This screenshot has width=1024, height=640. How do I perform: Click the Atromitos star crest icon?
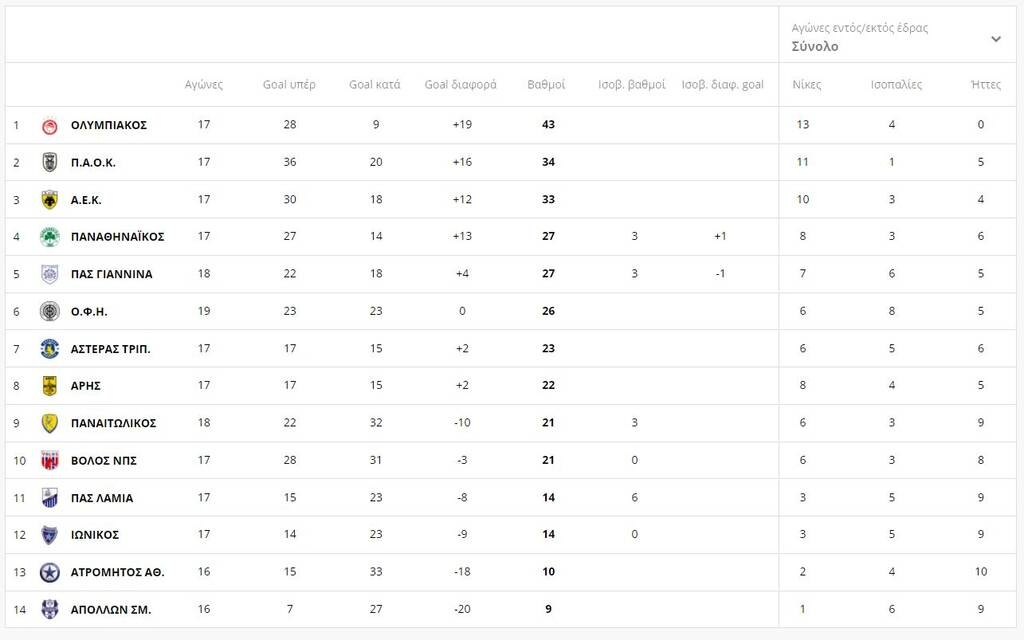pyautogui.click(x=49, y=572)
